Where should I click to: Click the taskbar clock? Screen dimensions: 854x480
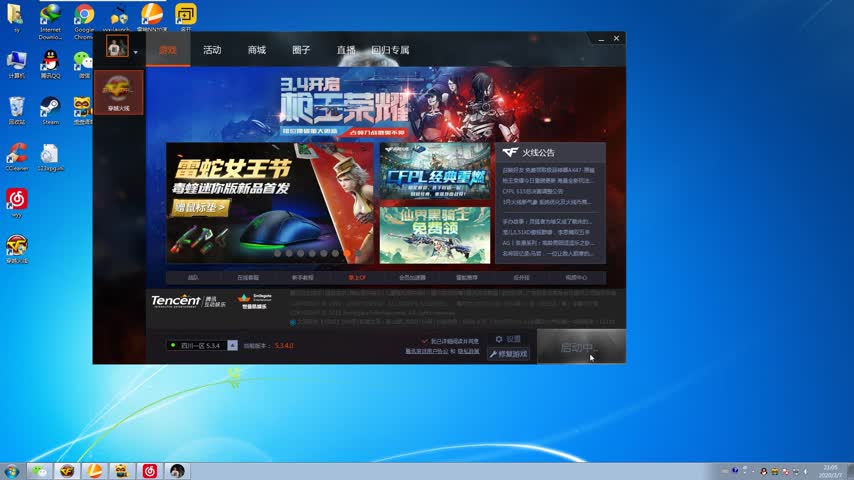(x=831, y=471)
